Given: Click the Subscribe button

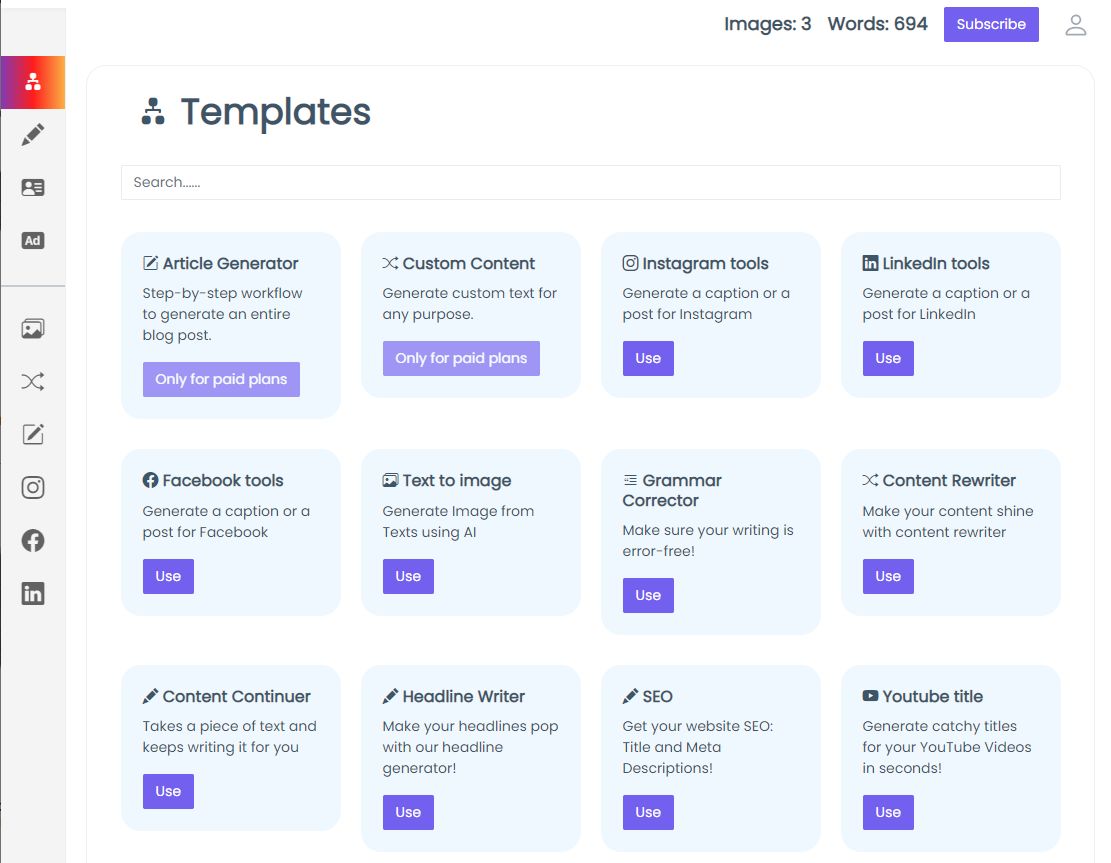Looking at the screenshot, I should pos(991,25).
